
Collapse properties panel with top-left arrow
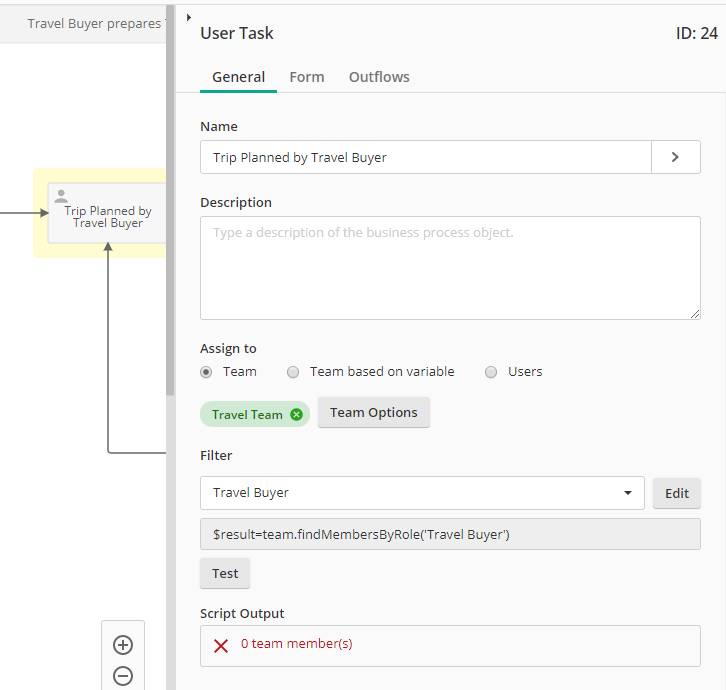[x=189, y=17]
